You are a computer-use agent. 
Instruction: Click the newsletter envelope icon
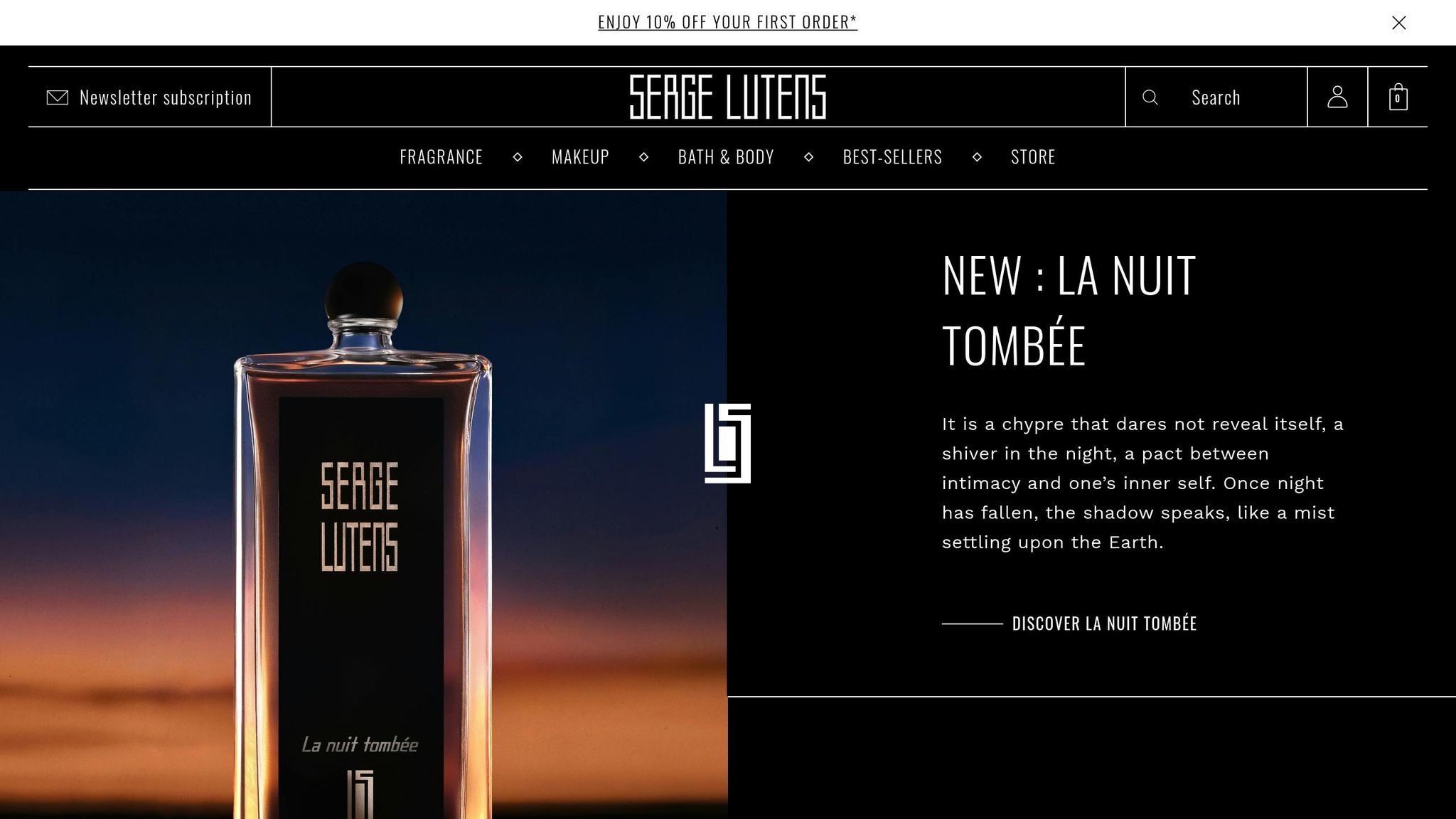58,97
